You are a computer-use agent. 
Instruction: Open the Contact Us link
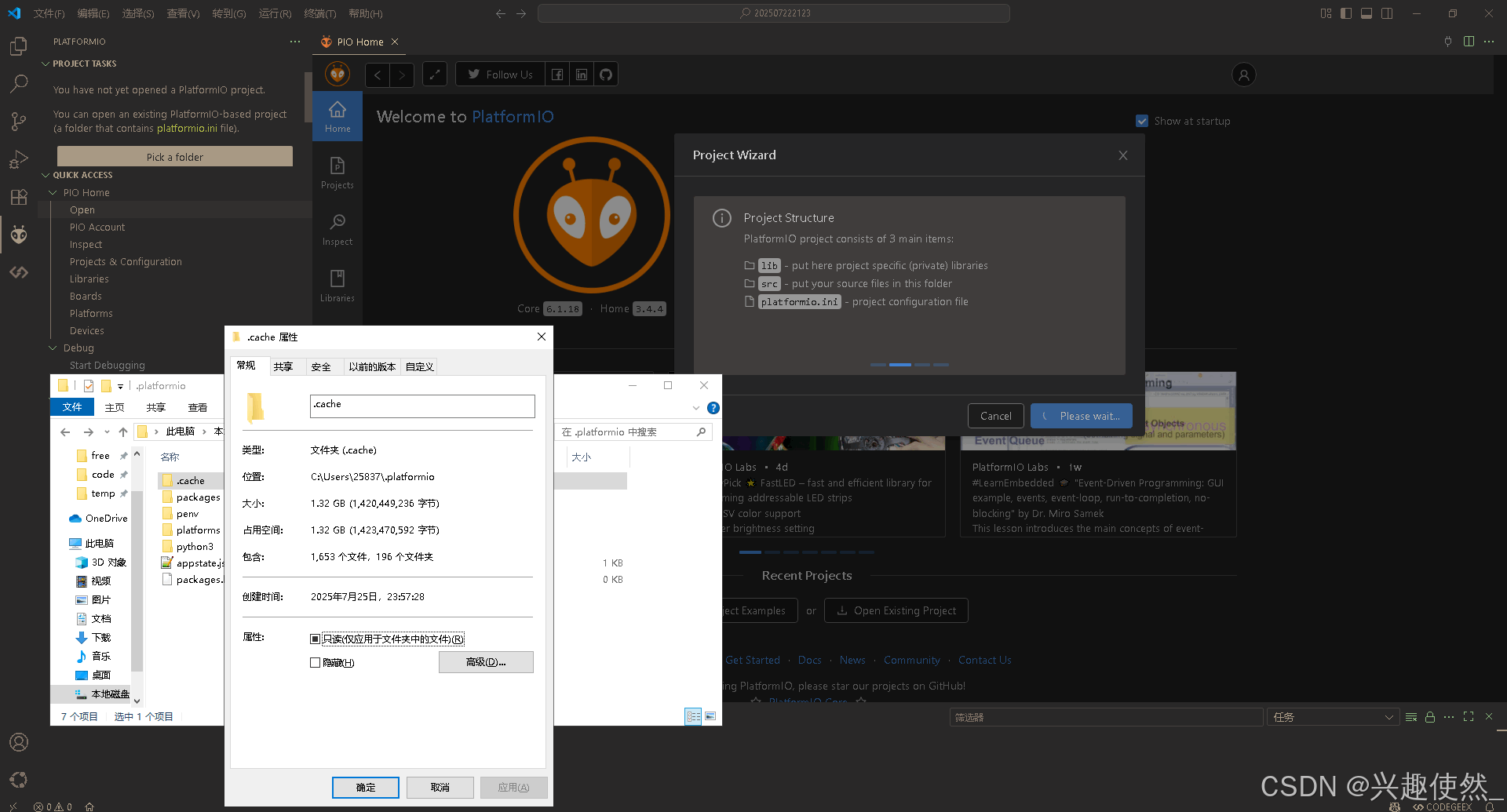click(984, 660)
